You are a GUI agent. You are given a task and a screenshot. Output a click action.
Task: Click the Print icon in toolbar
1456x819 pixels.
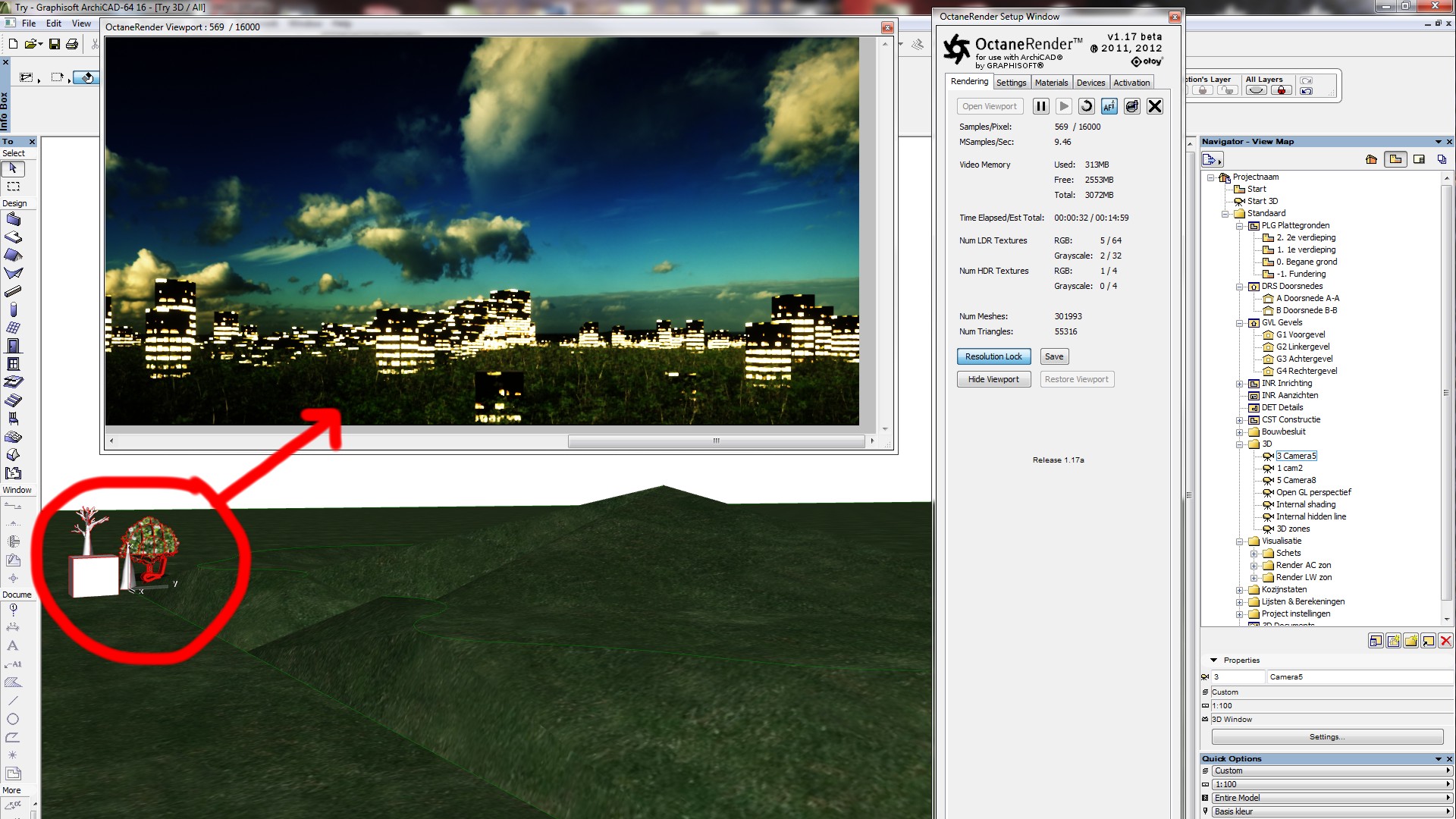tap(72, 45)
